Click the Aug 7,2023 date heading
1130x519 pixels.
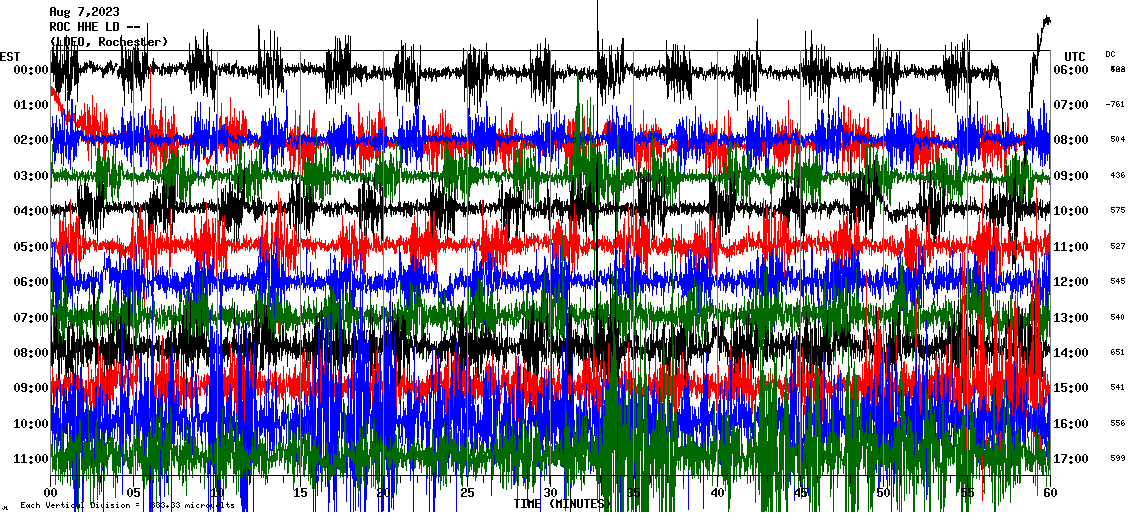tap(84, 12)
